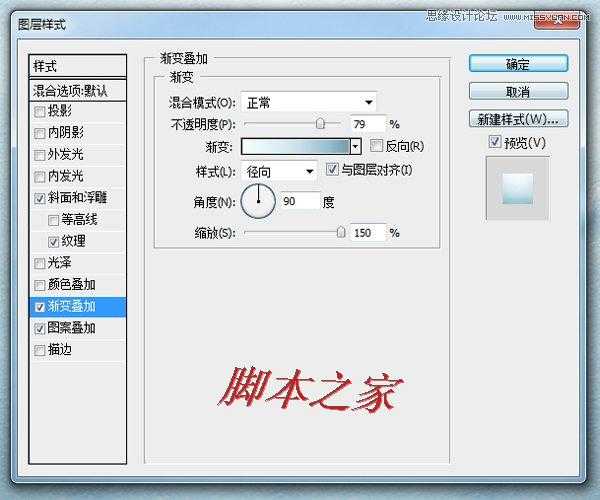Open the 投影 settings row label
This screenshot has height=500, width=600.
[x=60, y=111]
